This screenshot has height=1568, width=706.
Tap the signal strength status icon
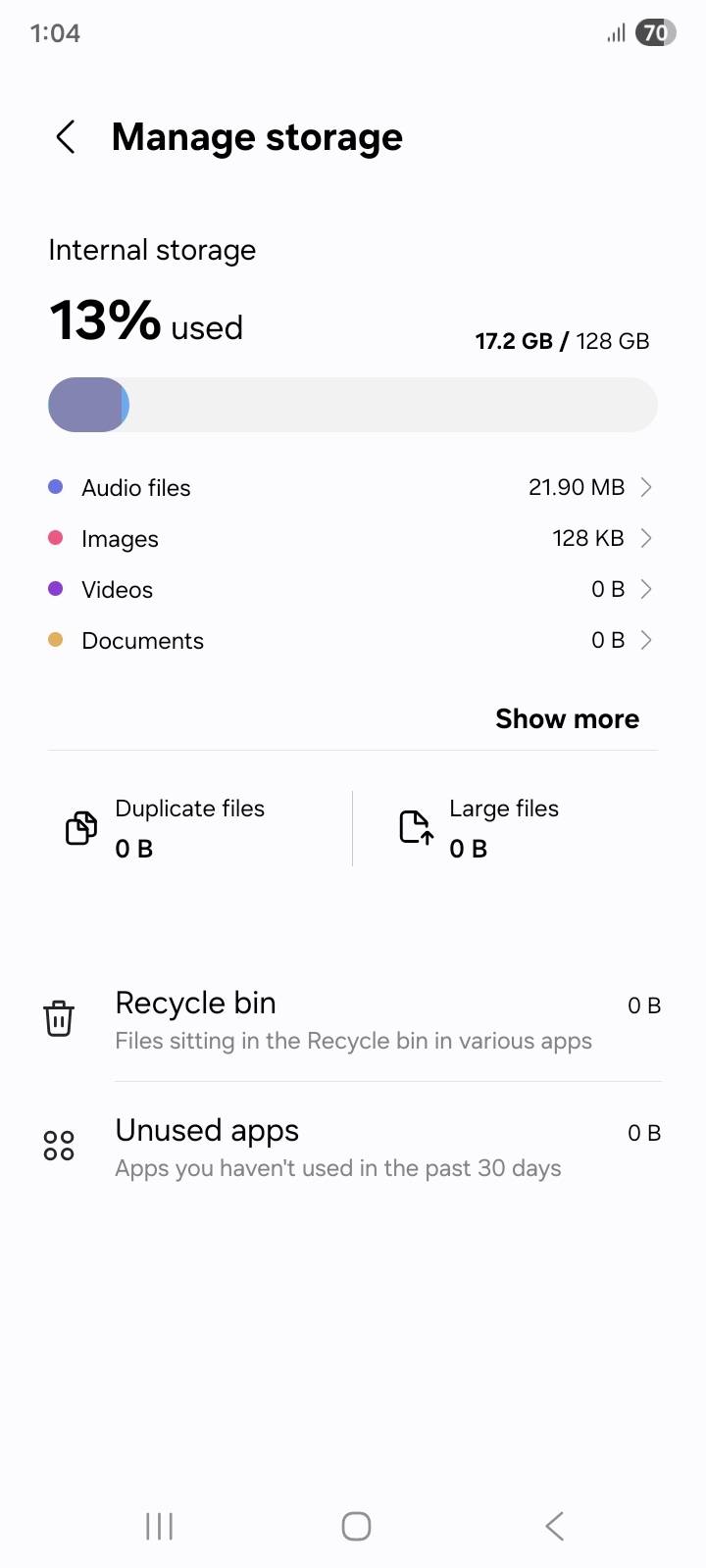coord(616,34)
